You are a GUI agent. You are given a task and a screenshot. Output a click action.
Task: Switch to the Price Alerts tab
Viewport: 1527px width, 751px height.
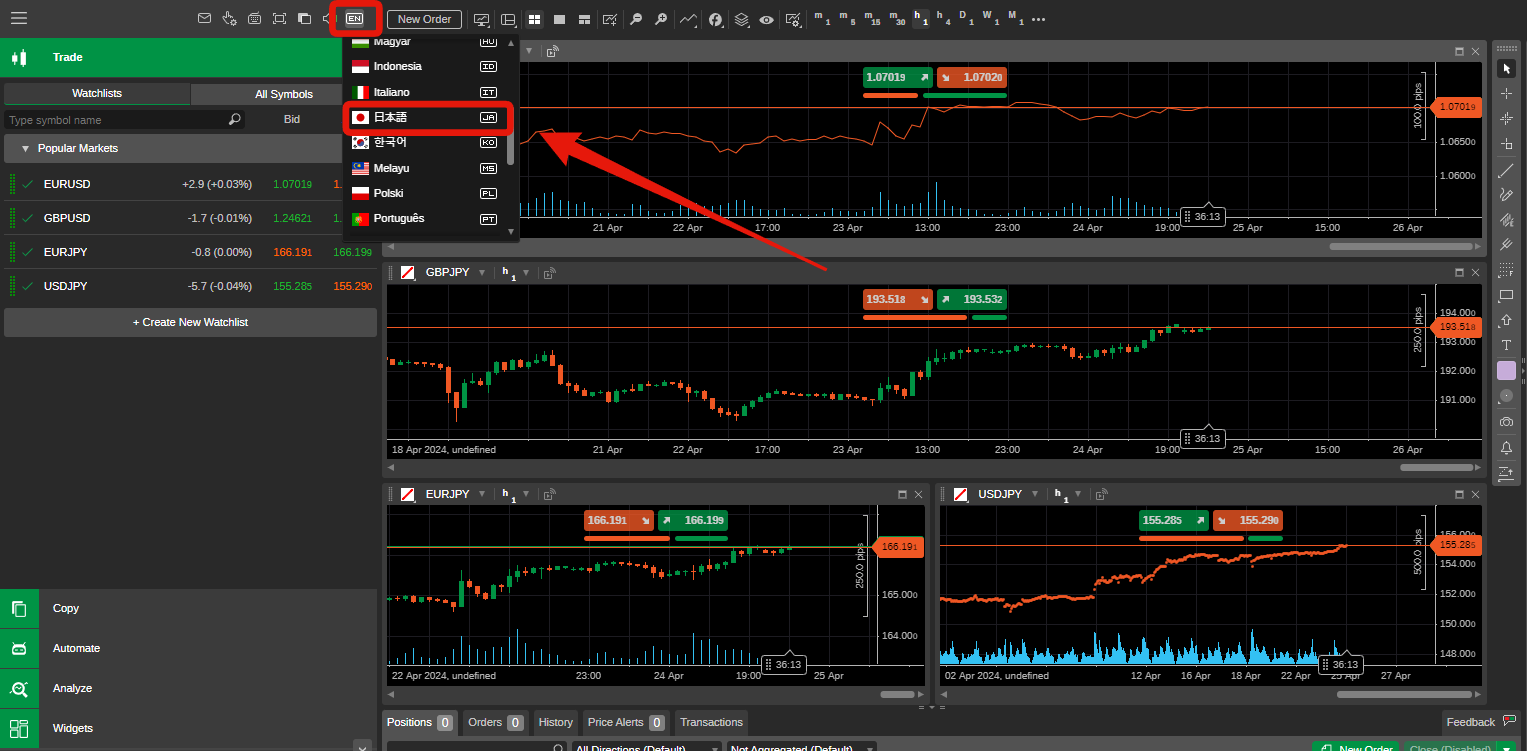coord(626,722)
